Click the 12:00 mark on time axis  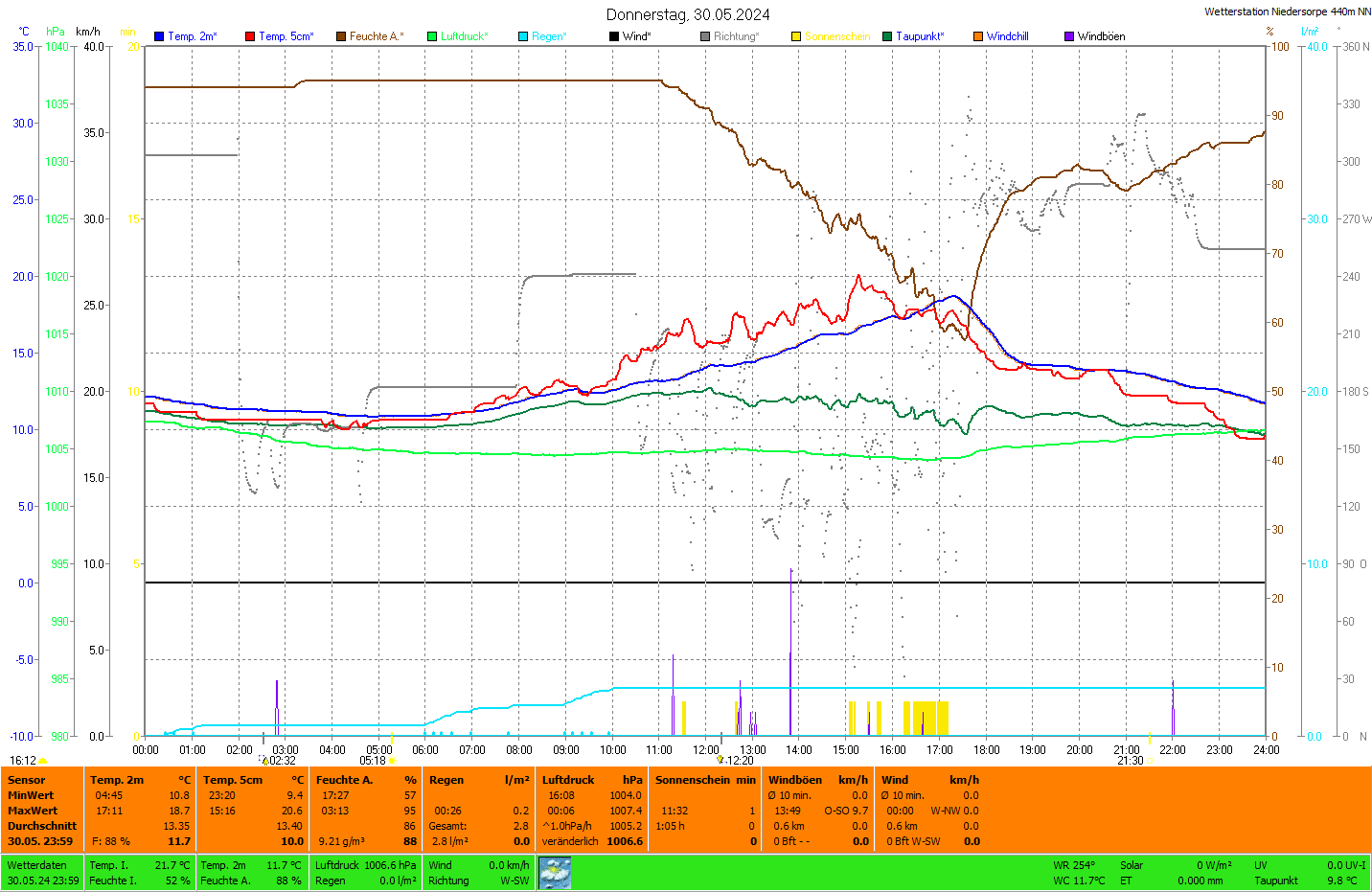[x=706, y=750]
